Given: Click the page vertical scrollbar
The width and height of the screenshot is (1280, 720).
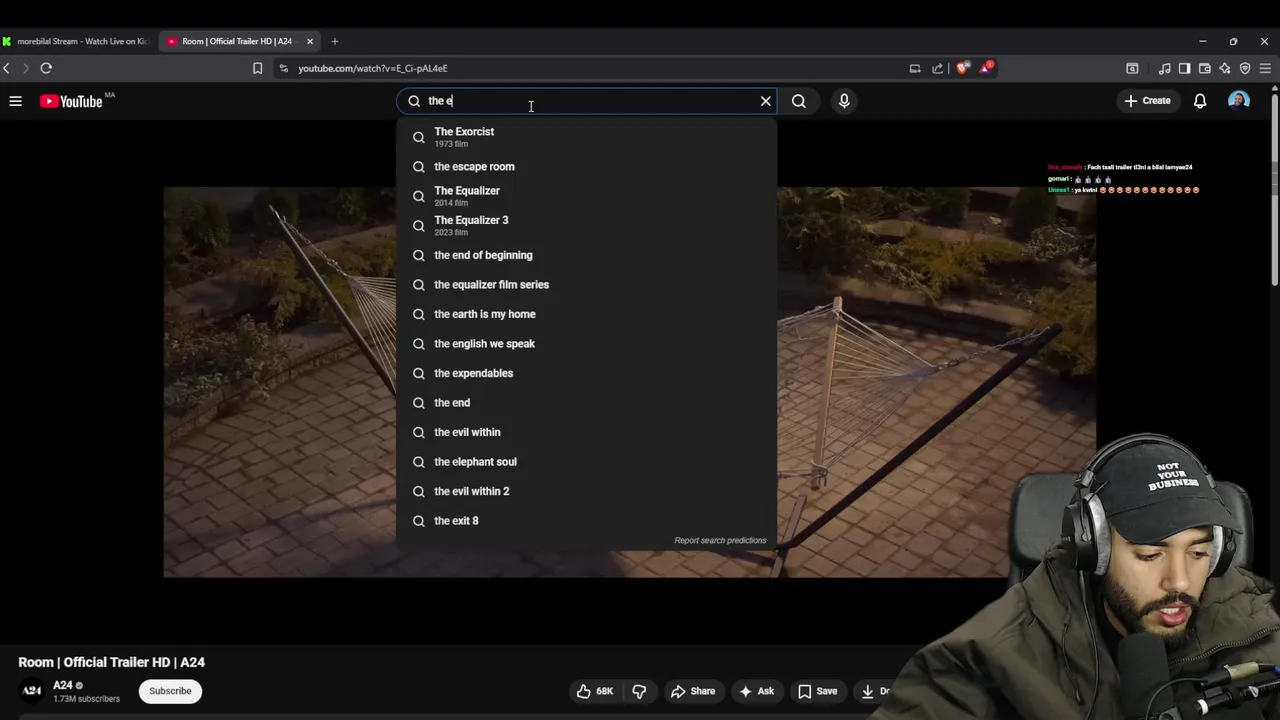Looking at the screenshot, I should [x=1274, y=190].
